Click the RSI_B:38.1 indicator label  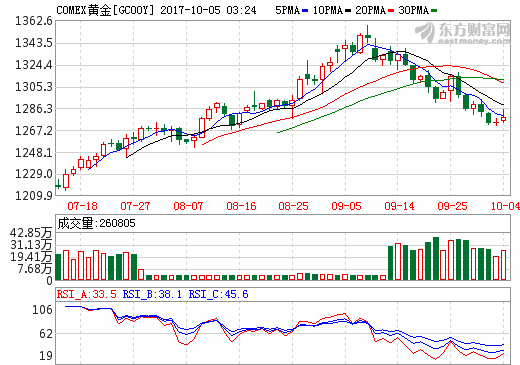point(152,294)
